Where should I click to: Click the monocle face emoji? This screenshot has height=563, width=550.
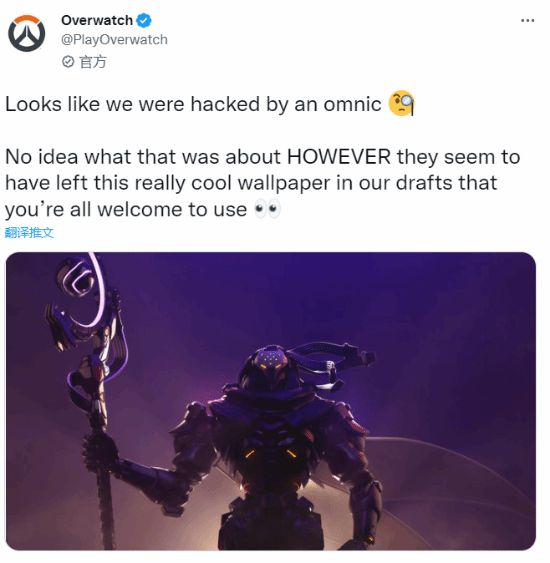pyautogui.click(x=401, y=103)
